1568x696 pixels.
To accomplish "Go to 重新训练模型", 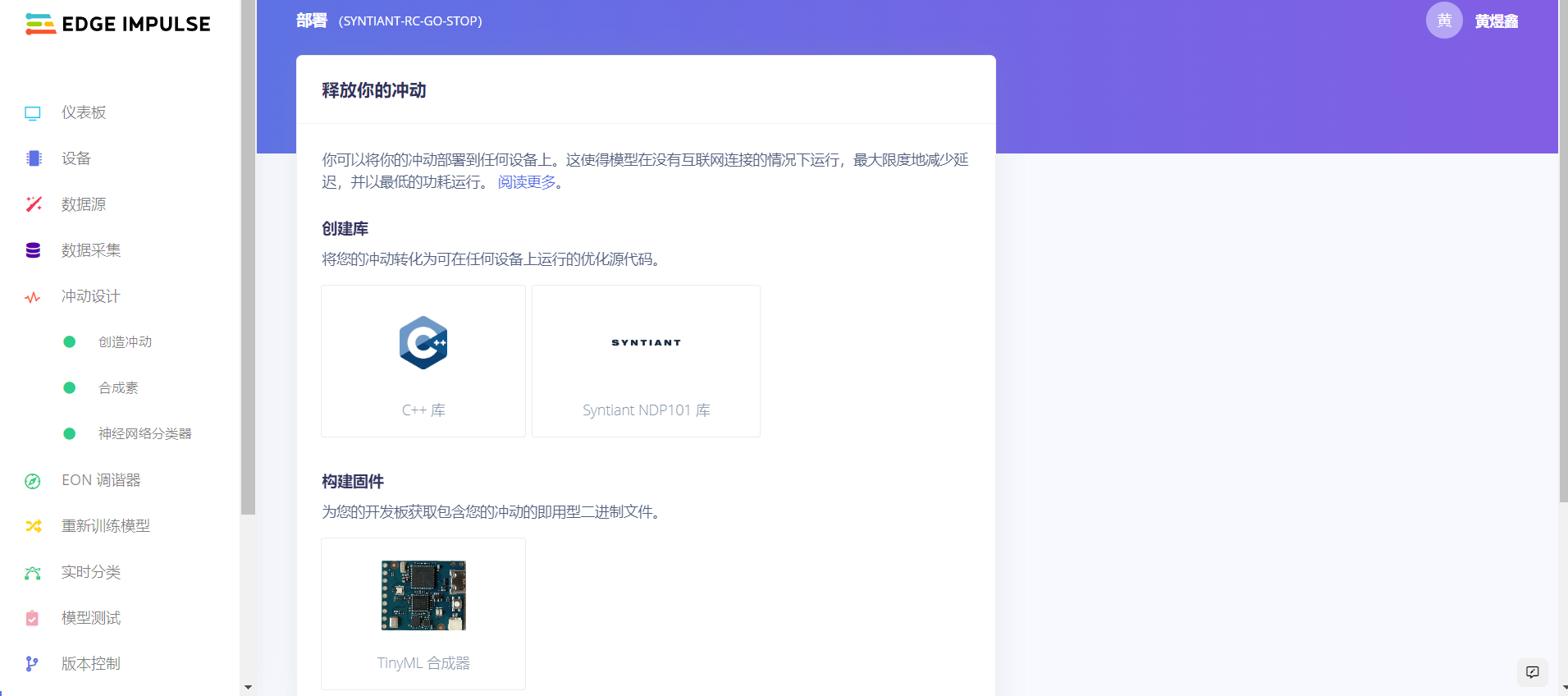I will 106,526.
